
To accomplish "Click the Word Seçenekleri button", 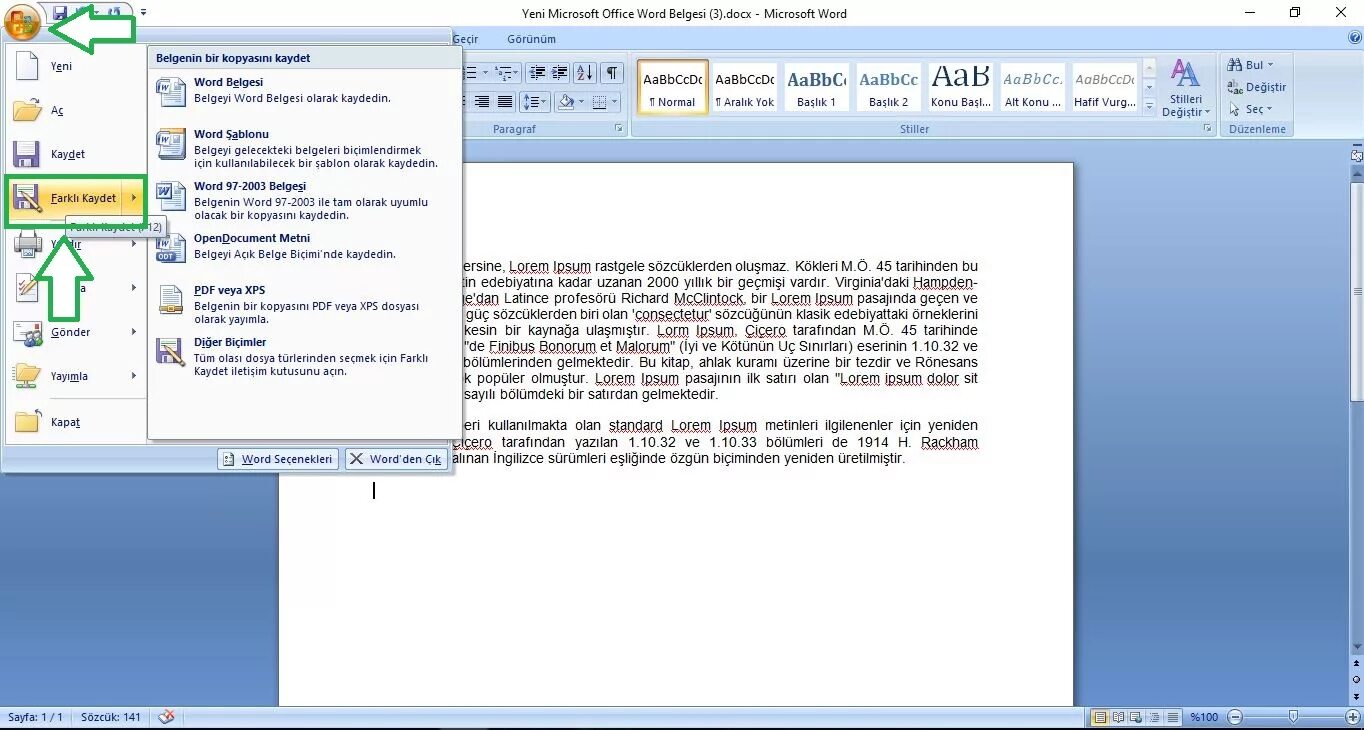I will tap(277, 459).
